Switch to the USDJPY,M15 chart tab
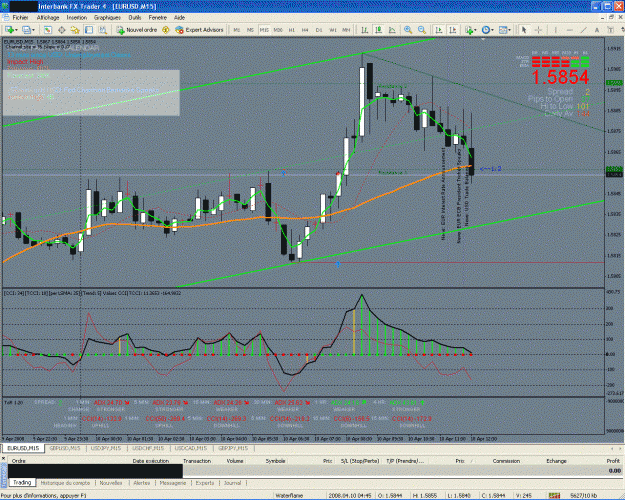 tap(106, 448)
